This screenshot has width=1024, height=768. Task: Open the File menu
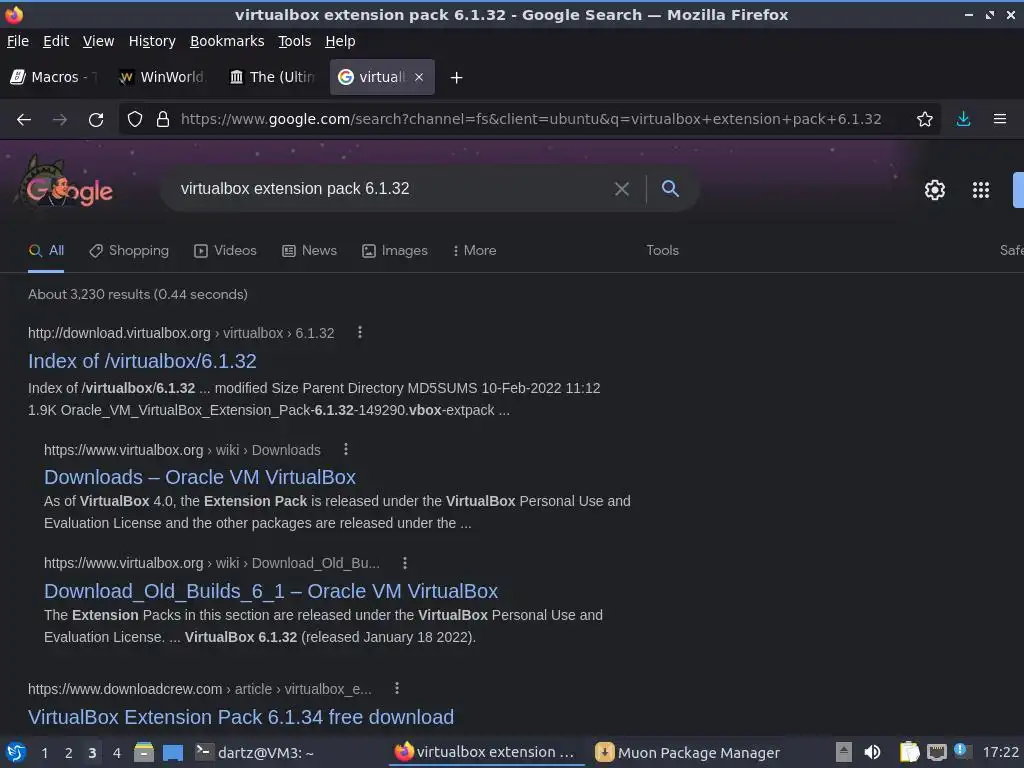tap(18, 41)
